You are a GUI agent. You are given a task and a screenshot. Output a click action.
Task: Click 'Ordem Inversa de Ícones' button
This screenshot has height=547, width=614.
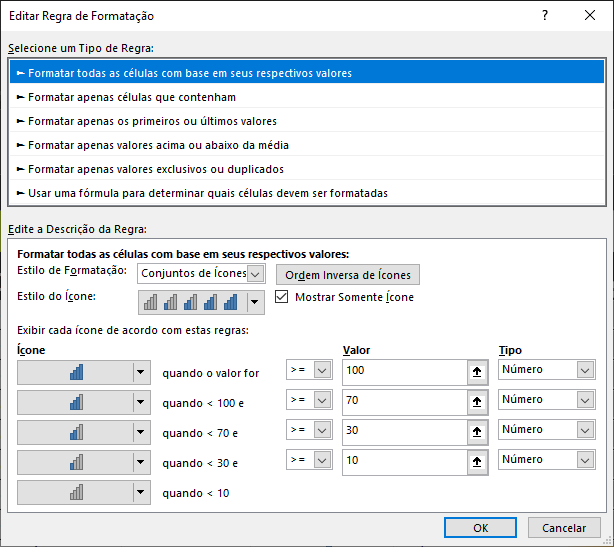(347, 275)
